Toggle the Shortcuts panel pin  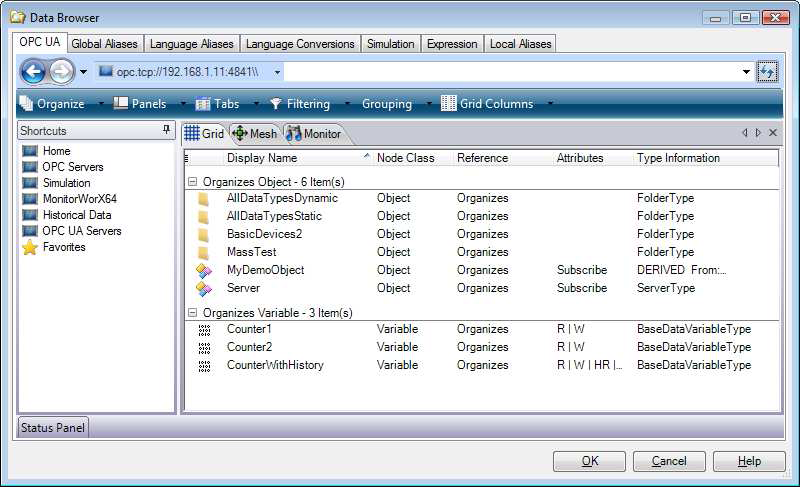coord(166,131)
